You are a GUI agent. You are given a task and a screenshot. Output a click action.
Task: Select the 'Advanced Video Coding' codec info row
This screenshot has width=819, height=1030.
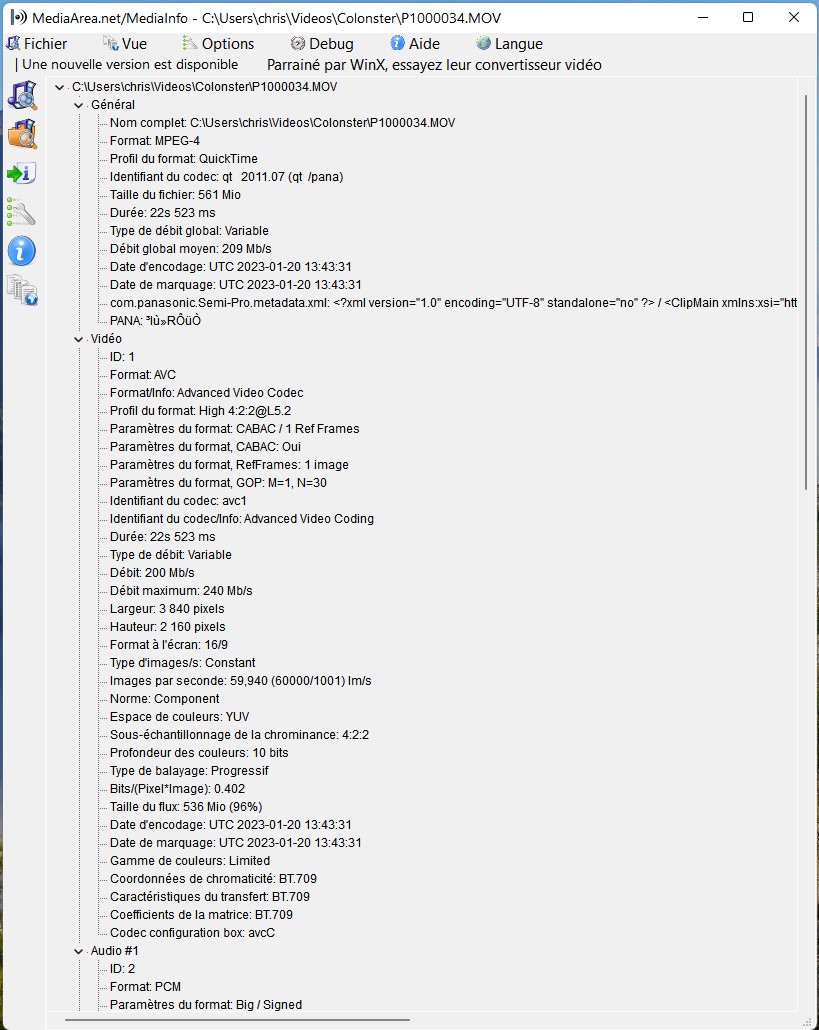242,519
